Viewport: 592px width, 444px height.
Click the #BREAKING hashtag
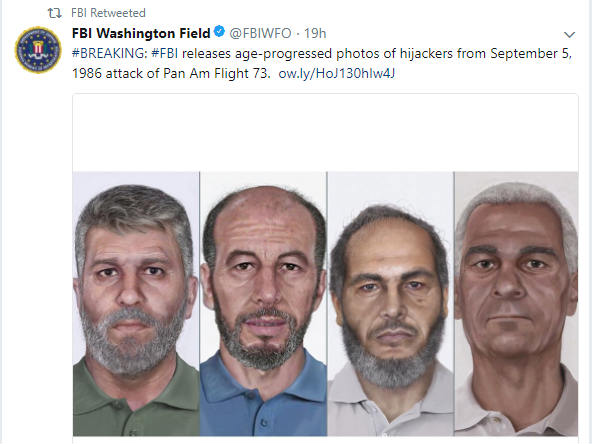point(109,53)
